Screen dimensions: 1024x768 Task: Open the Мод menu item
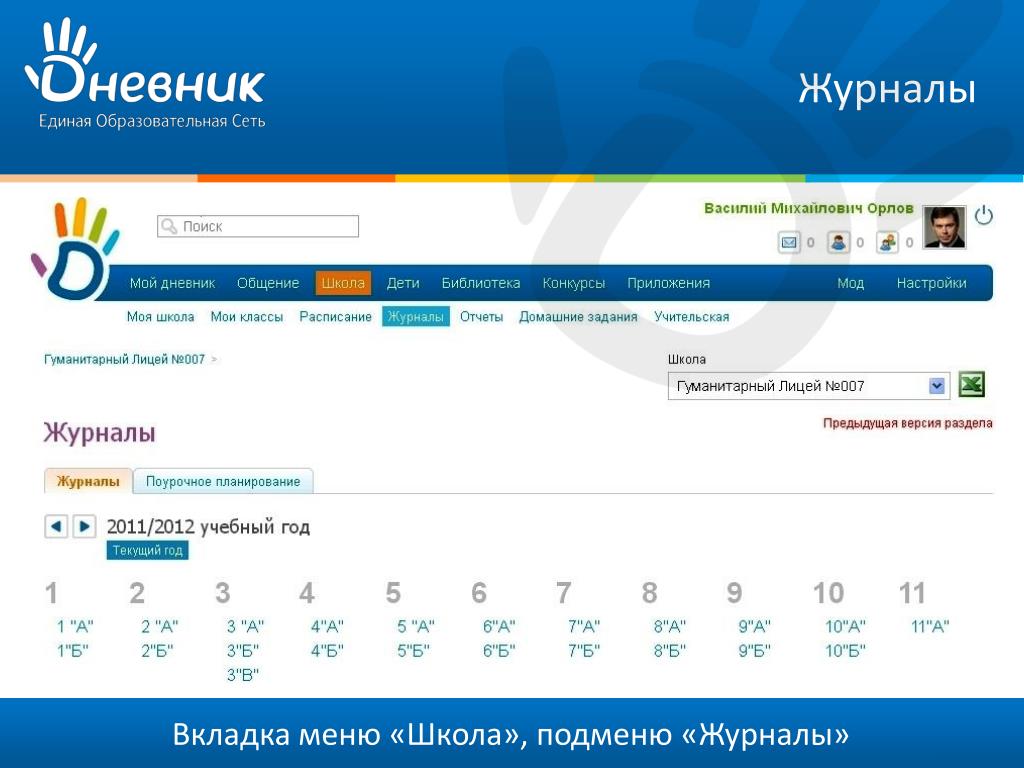(x=850, y=283)
